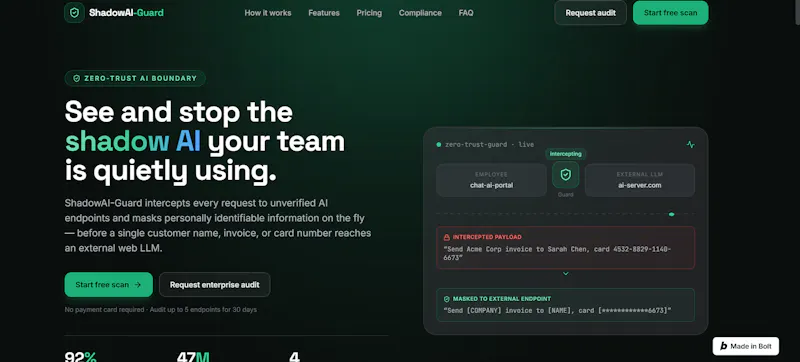Click the green live status dot
Screen dimensions: 800x362
439,145
